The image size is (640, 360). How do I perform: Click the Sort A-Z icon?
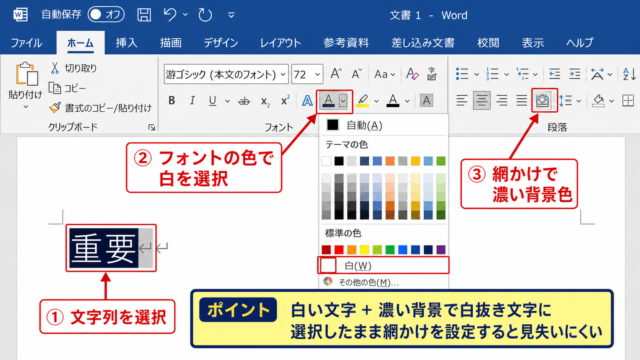(629, 74)
